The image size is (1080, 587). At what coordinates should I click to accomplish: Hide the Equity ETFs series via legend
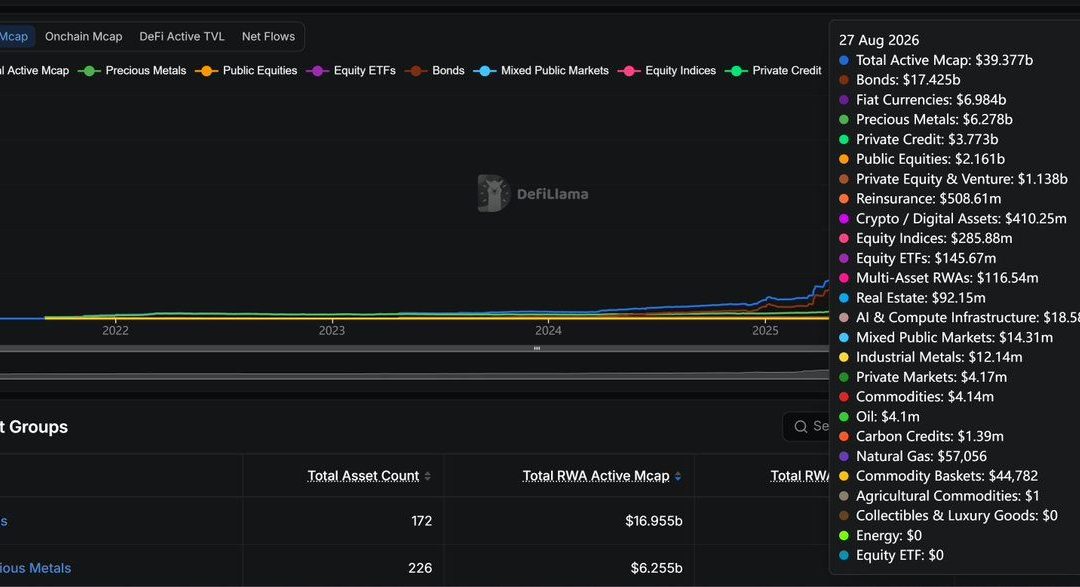click(351, 70)
